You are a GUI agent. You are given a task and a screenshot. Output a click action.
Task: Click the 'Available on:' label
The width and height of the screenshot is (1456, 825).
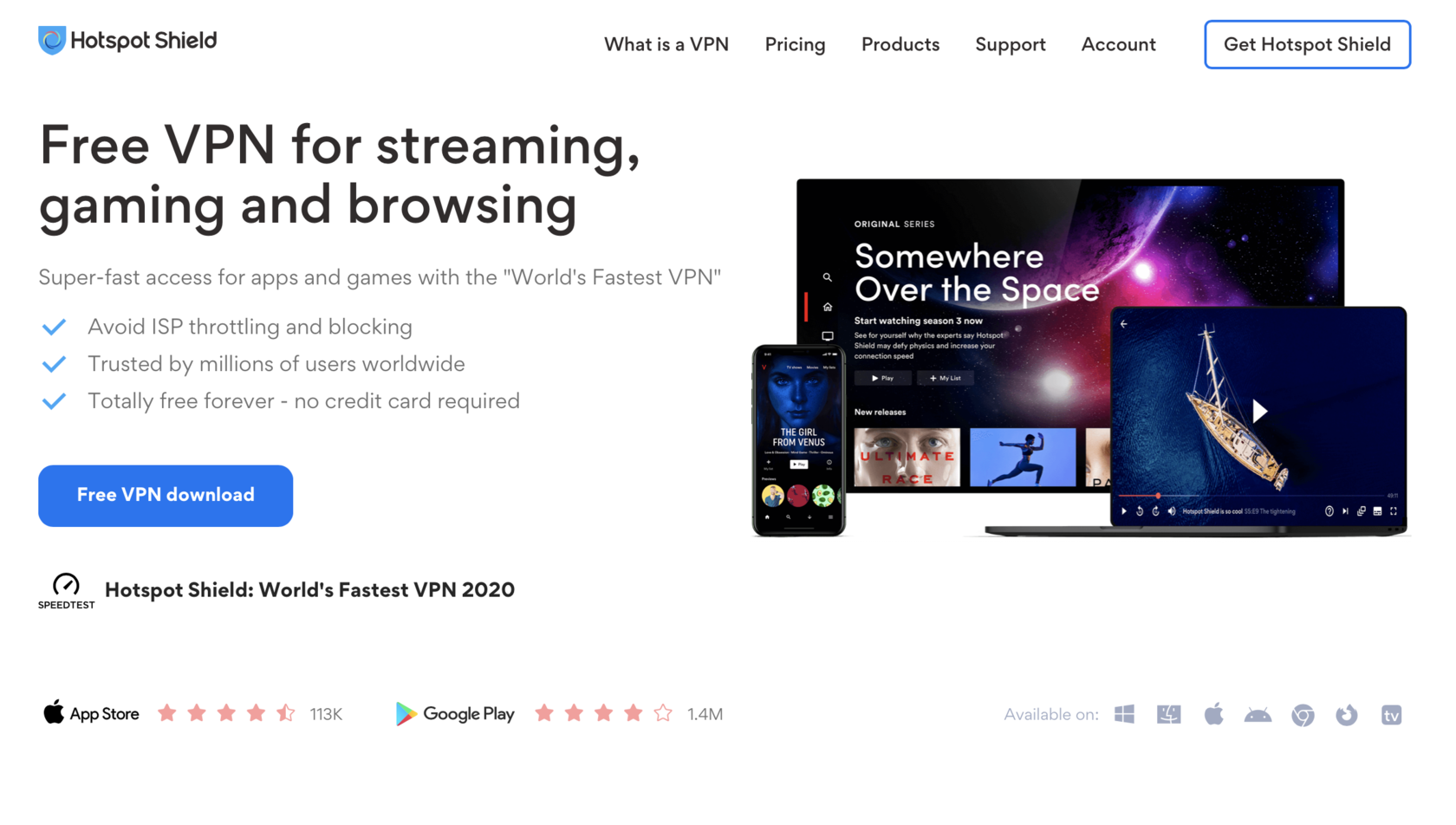click(x=1051, y=715)
